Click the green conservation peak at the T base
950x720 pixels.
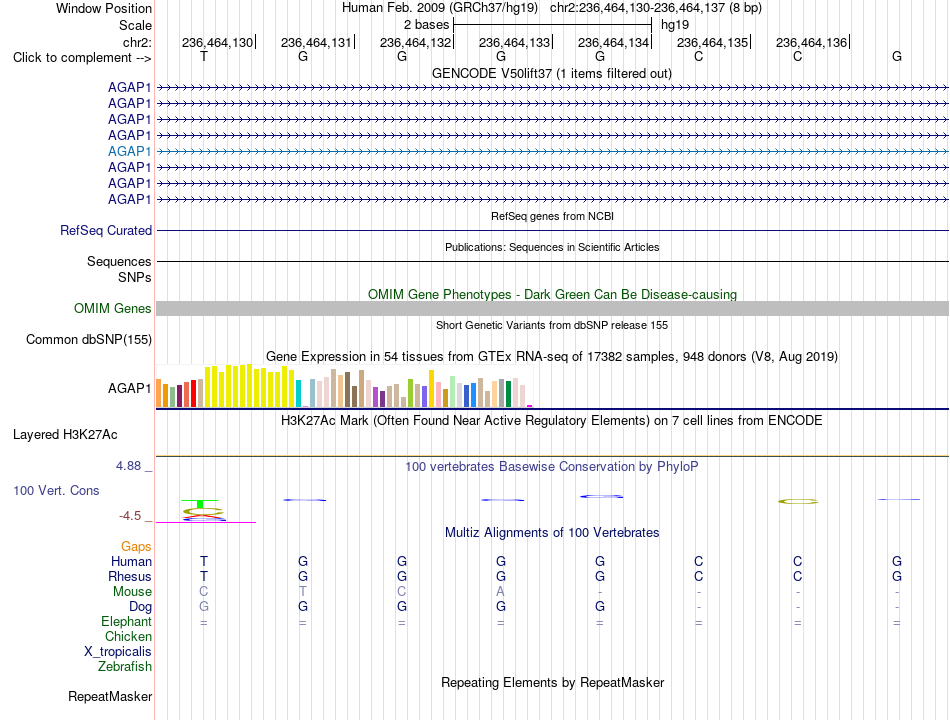[x=200, y=504]
